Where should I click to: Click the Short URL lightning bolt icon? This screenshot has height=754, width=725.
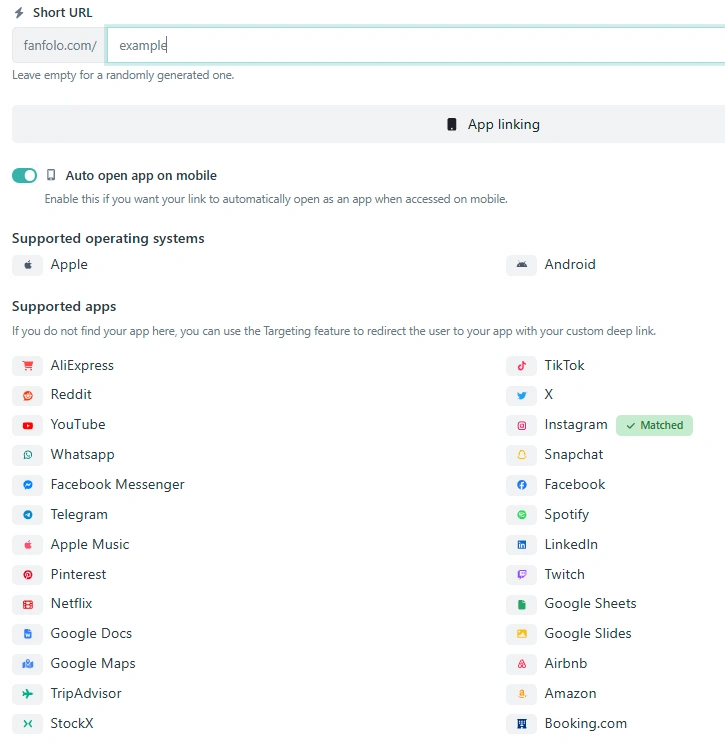pyautogui.click(x=19, y=13)
